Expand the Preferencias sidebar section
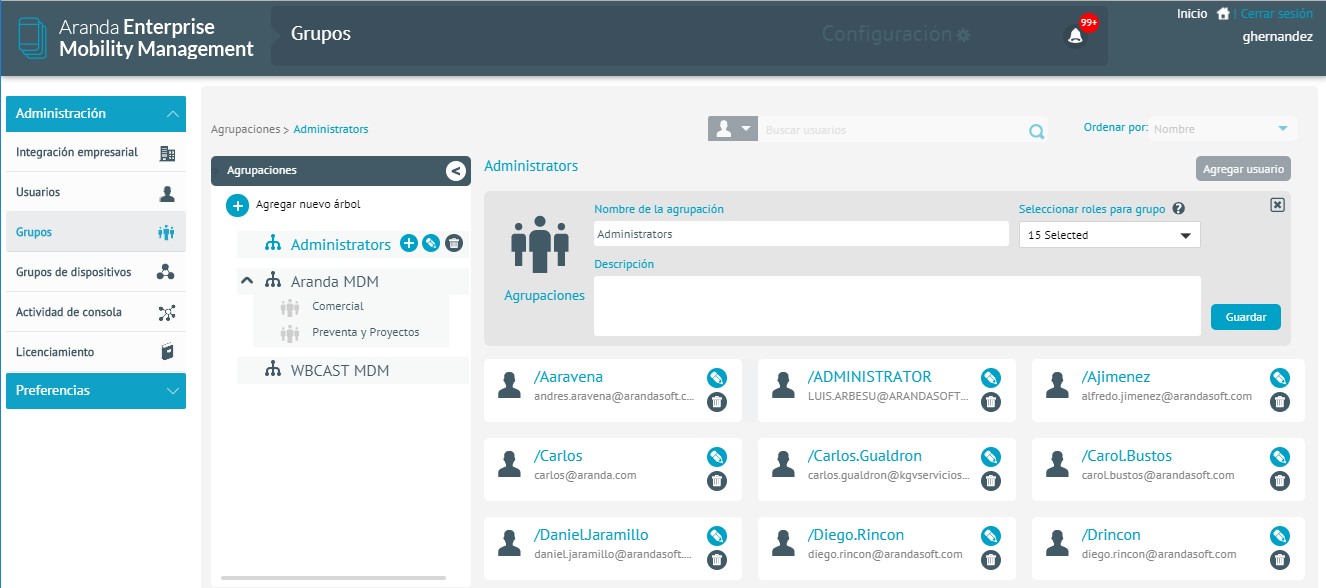Viewport: 1326px width, 588px height. coord(96,391)
